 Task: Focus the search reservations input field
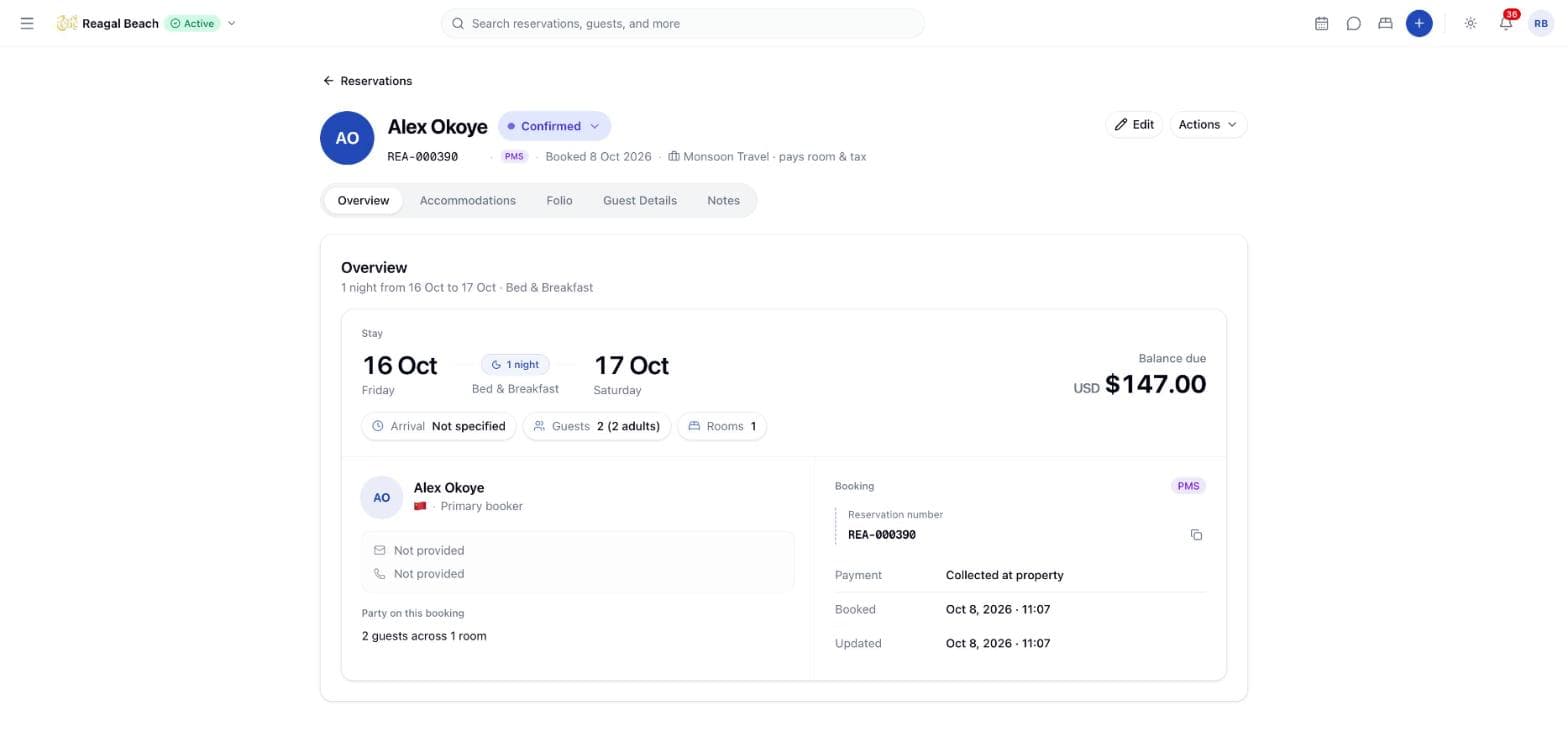click(682, 23)
